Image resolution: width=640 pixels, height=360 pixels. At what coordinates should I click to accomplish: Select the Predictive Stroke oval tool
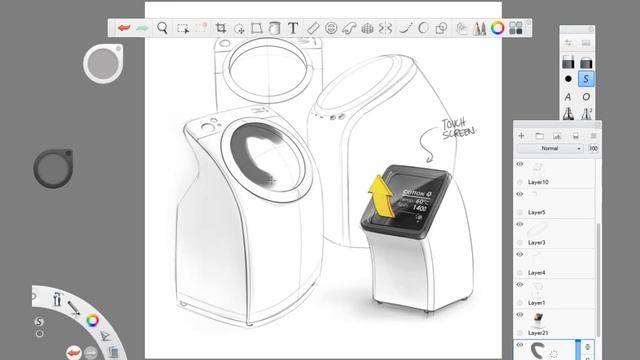(423, 28)
